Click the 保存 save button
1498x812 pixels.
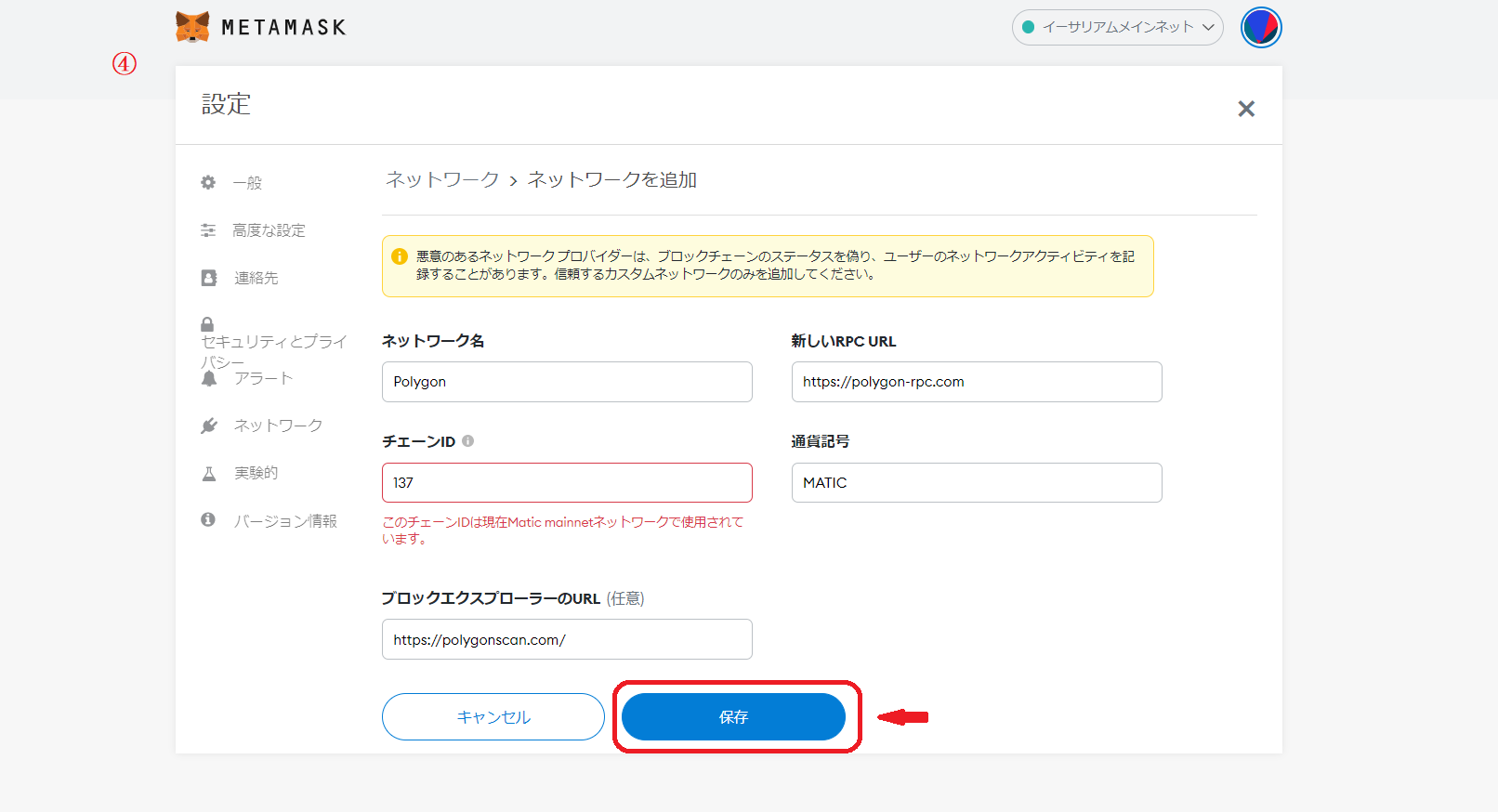(x=733, y=717)
